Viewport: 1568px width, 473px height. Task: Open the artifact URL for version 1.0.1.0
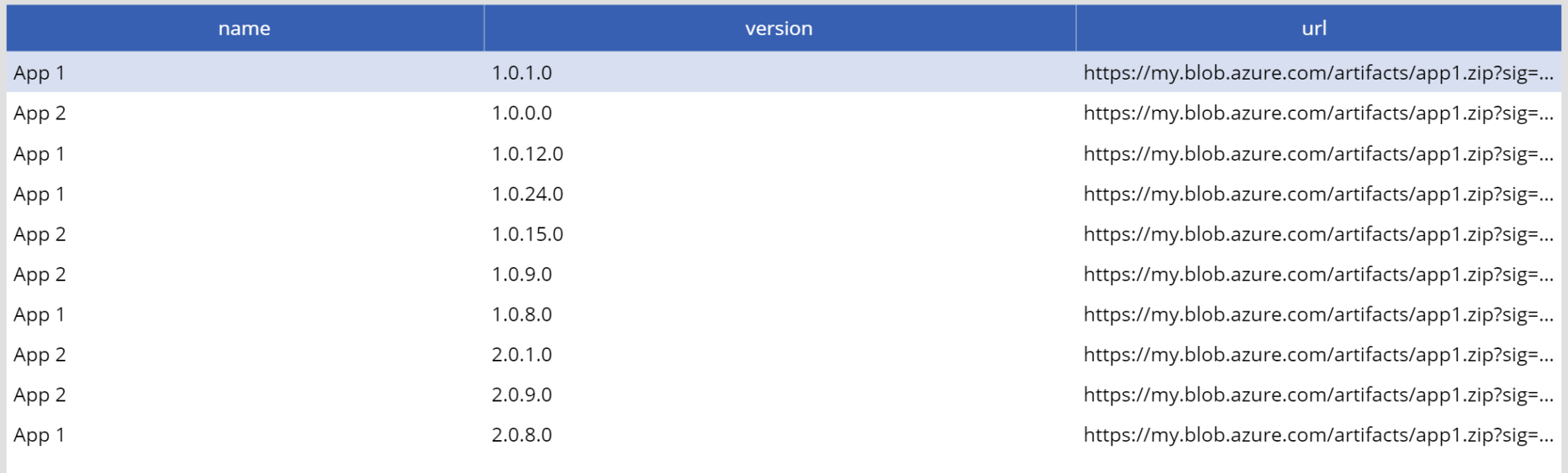click(1314, 73)
